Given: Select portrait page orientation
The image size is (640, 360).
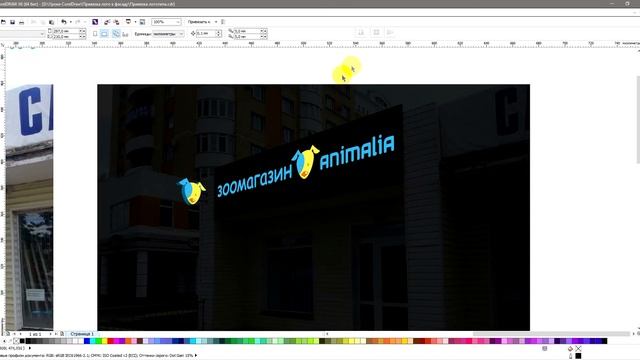Looking at the screenshot, I should 95,34.
